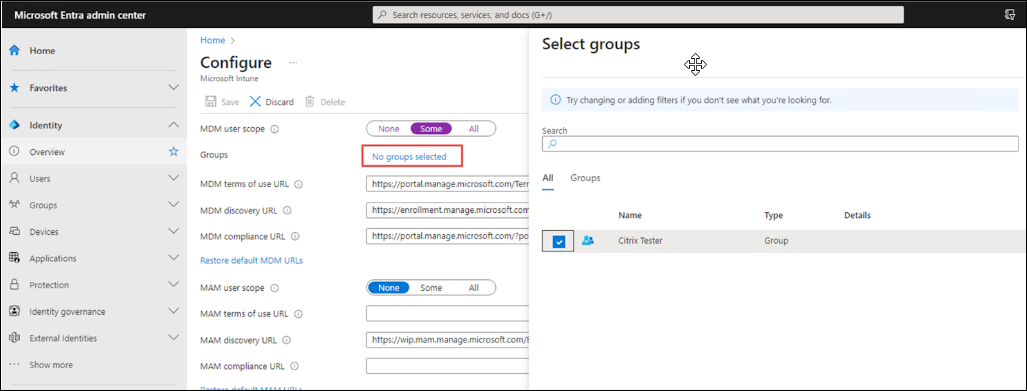Set MDM user scope to All
The image size is (1027, 391).
[474, 129]
